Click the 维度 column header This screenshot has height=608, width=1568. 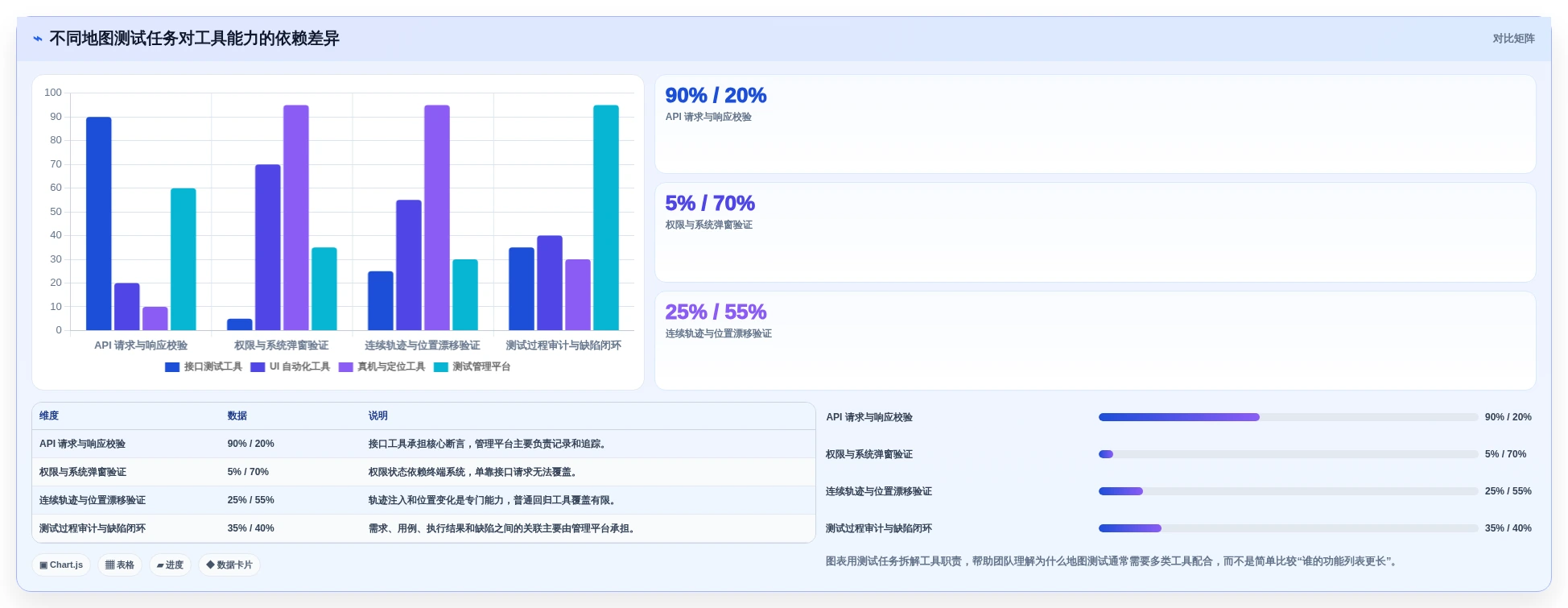49,416
